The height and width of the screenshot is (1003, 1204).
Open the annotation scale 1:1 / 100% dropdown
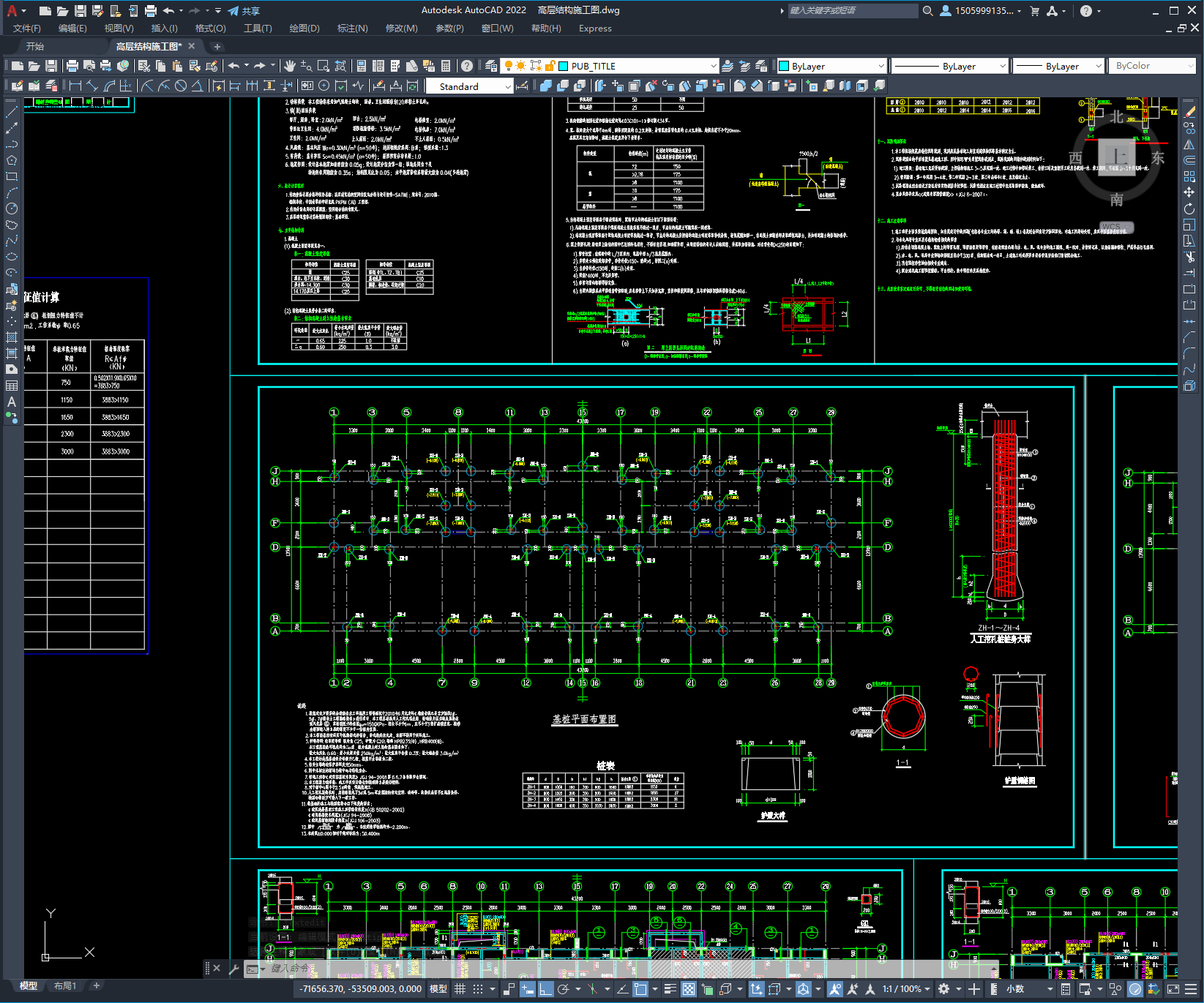point(905,989)
